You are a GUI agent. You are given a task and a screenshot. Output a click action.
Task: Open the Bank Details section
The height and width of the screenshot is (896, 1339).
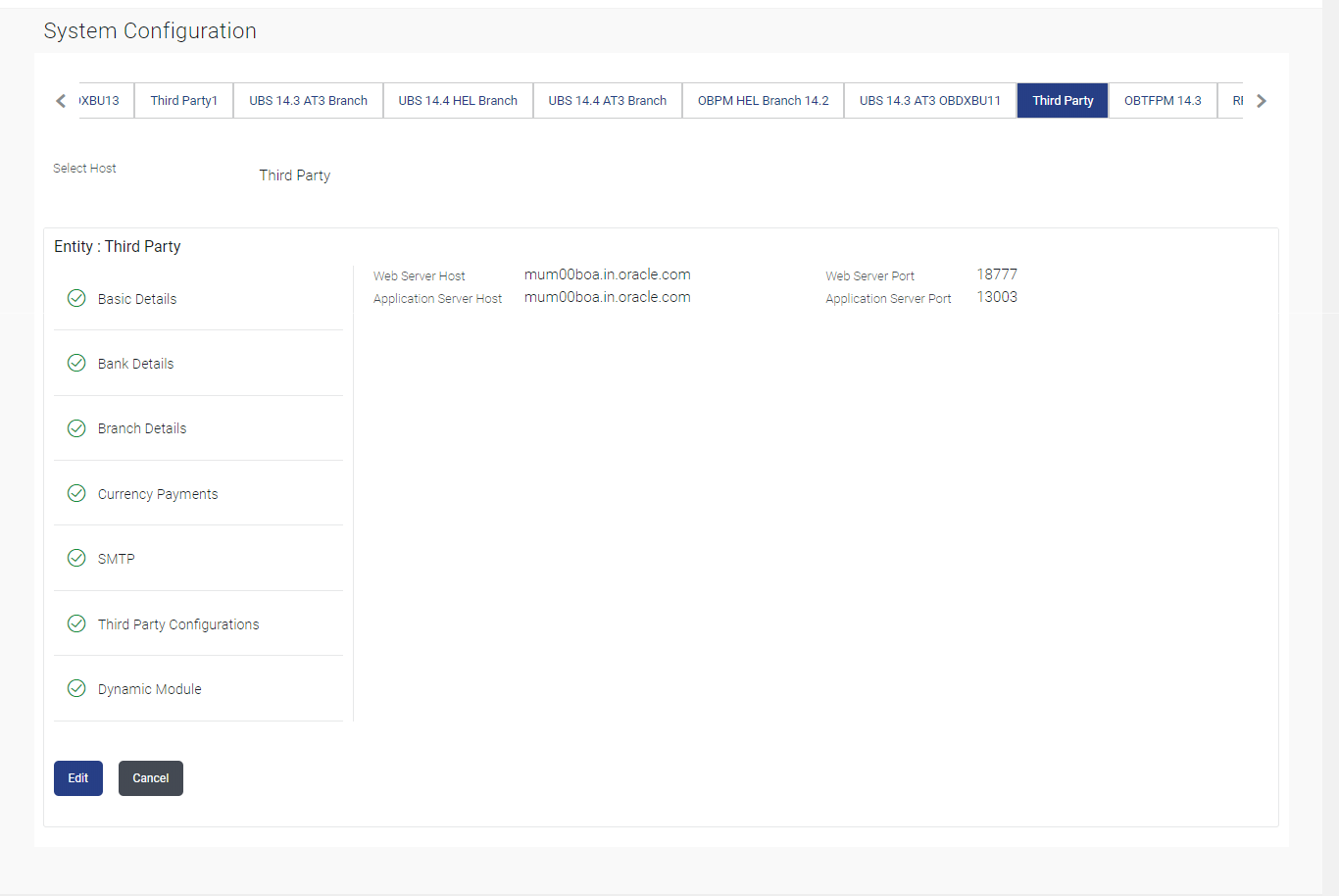tap(198, 363)
